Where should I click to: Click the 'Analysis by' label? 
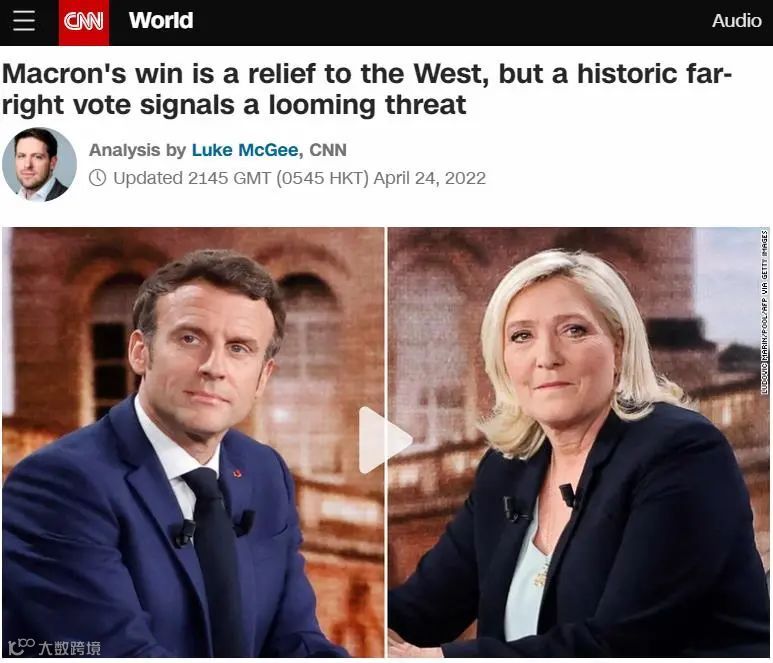[138, 150]
